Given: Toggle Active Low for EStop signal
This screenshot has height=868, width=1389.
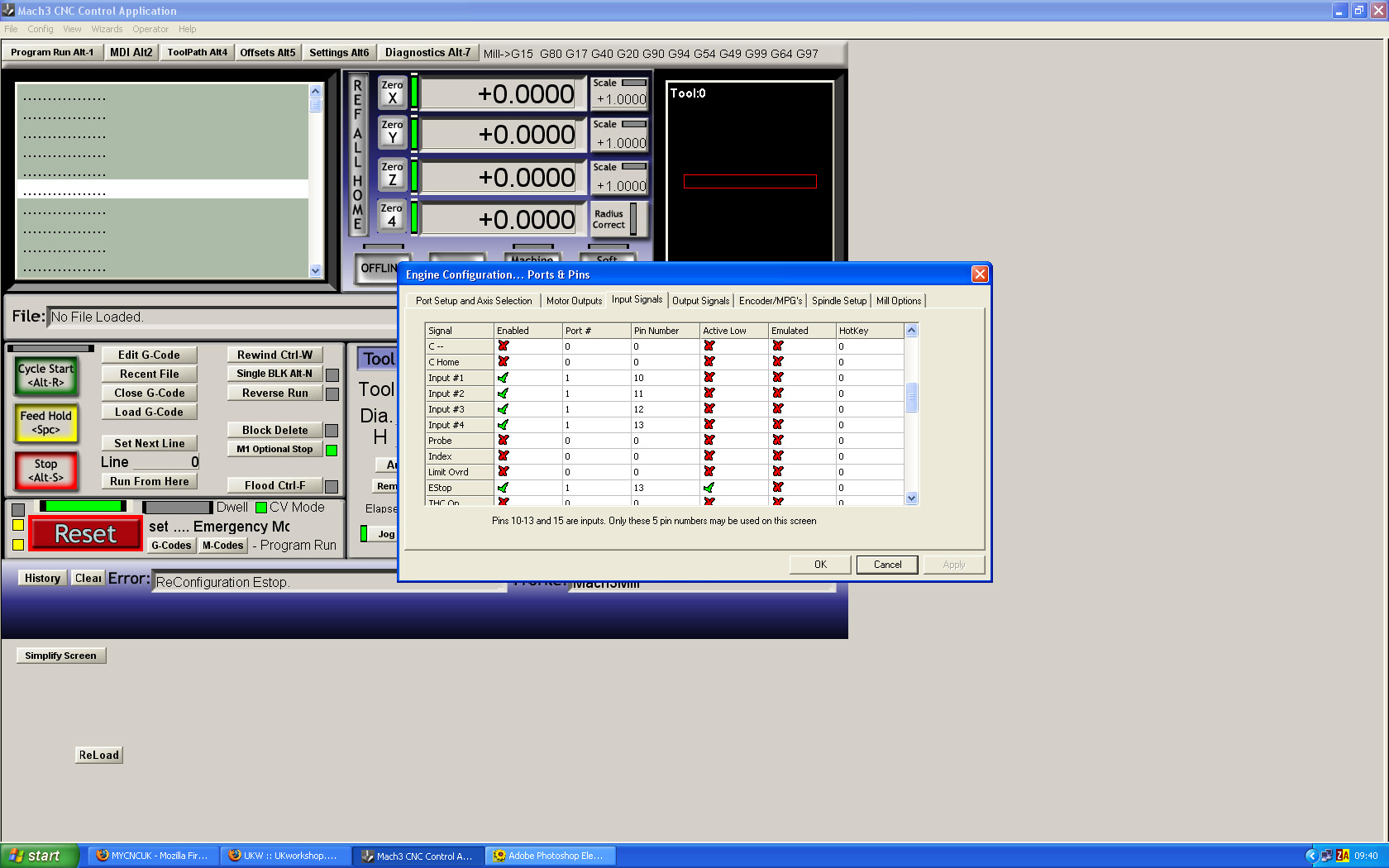Looking at the screenshot, I should click(x=709, y=488).
